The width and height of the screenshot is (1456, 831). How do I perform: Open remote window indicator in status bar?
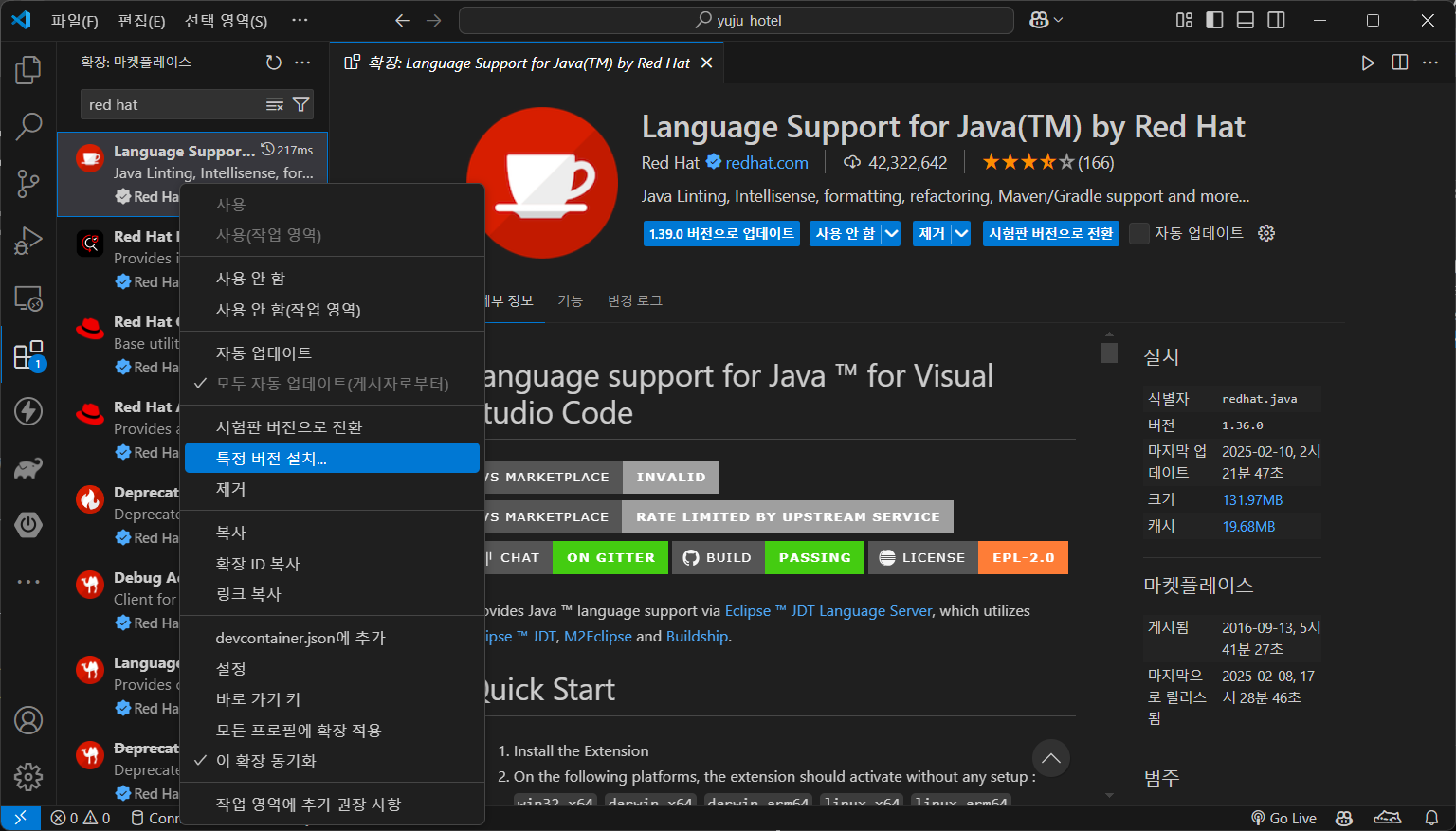[x=20, y=818]
